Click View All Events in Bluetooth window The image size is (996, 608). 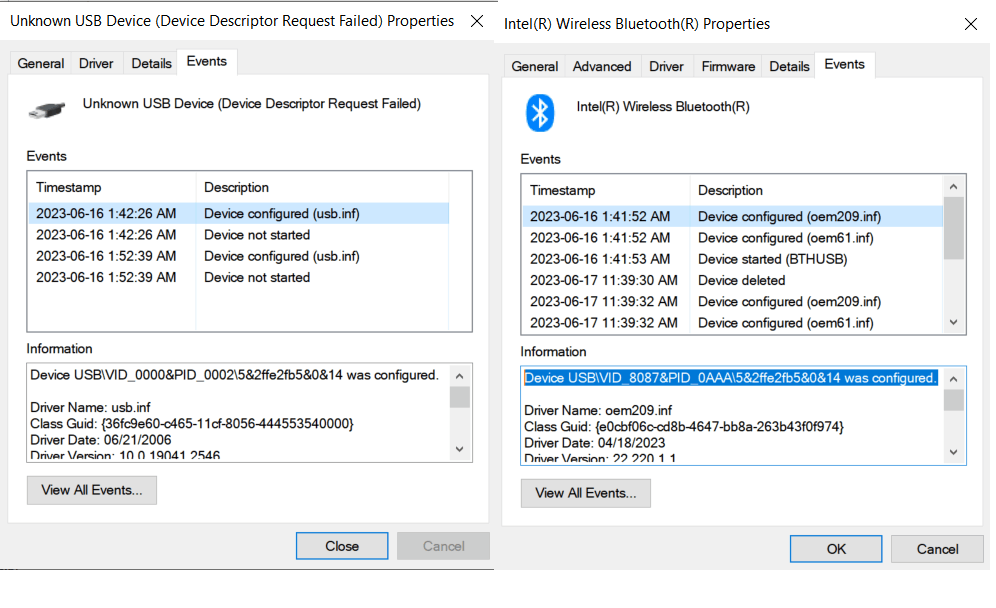586,494
